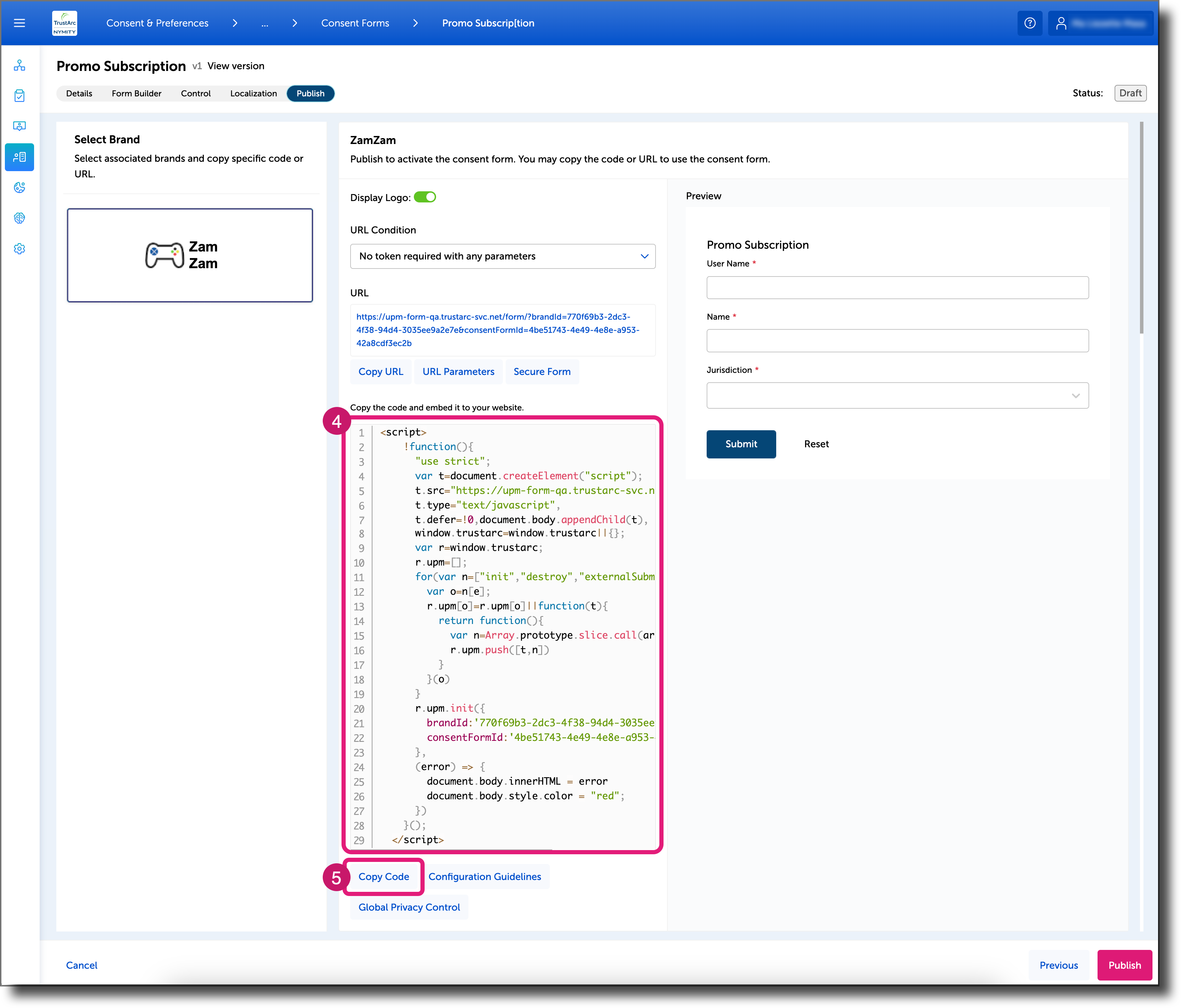The width and height of the screenshot is (1181, 1008).
Task: Click the Draft status badge
Action: (1130, 94)
